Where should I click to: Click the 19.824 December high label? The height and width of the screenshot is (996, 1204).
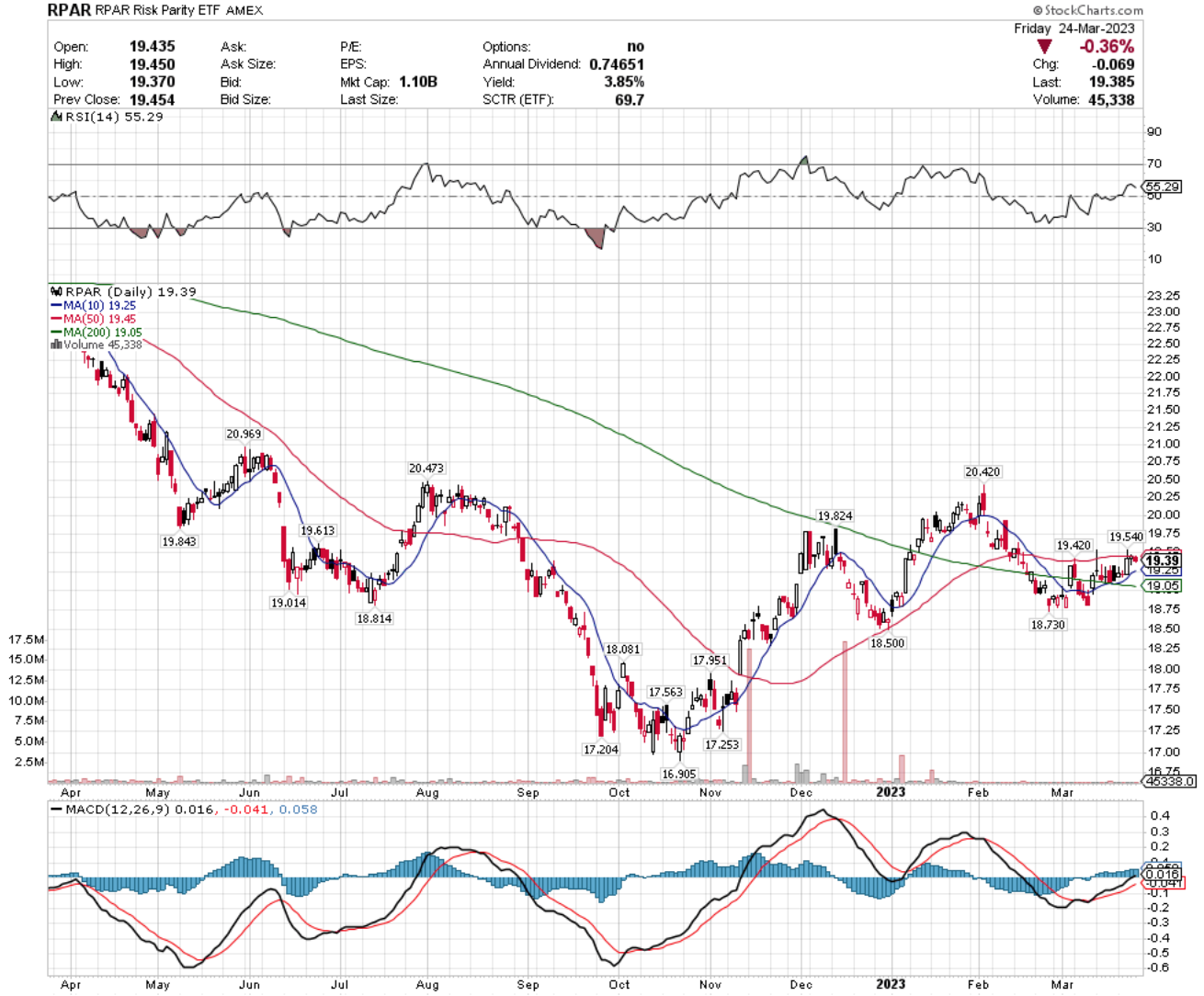tap(835, 515)
